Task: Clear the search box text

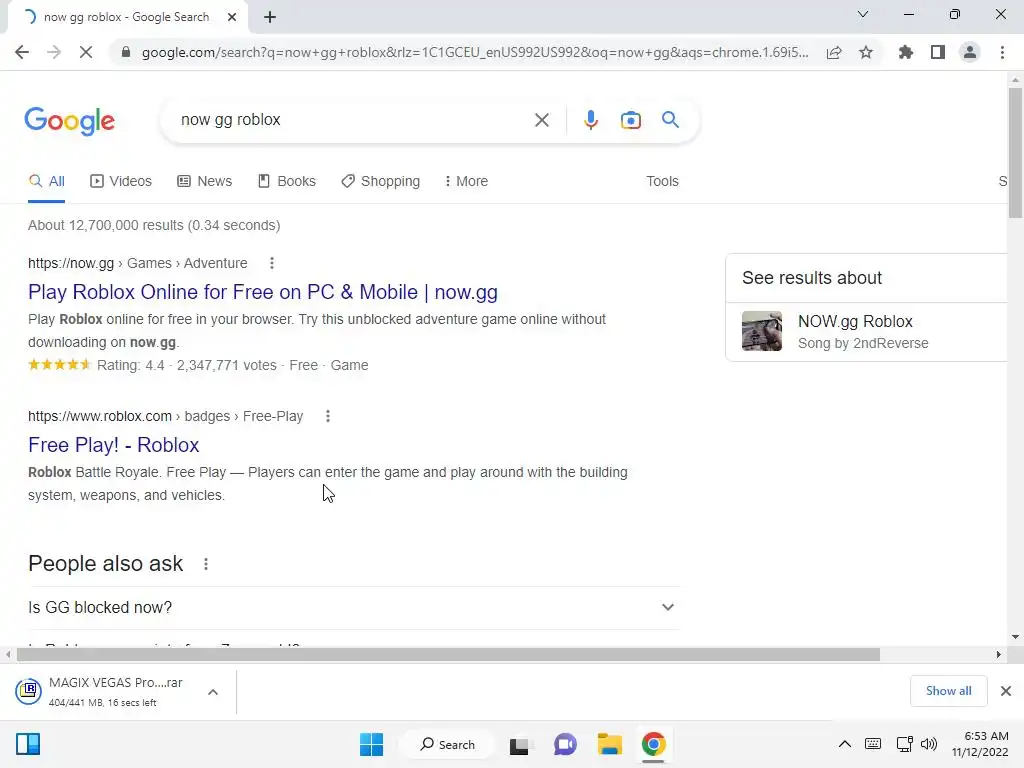Action: pos(541,120)
